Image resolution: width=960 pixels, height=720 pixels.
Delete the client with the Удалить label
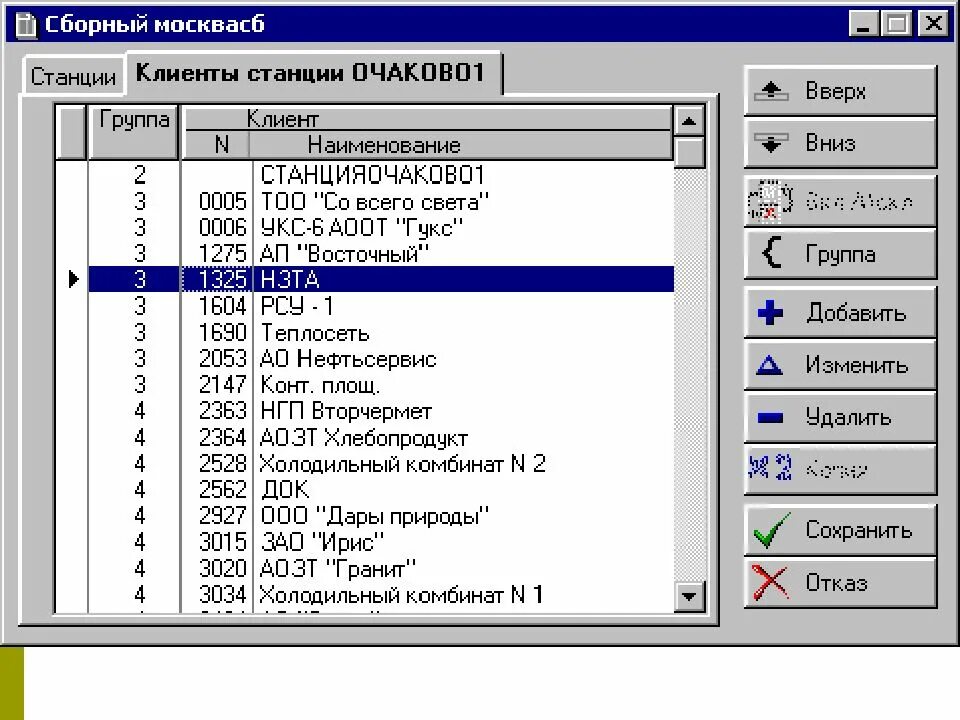tap(847, 418)
